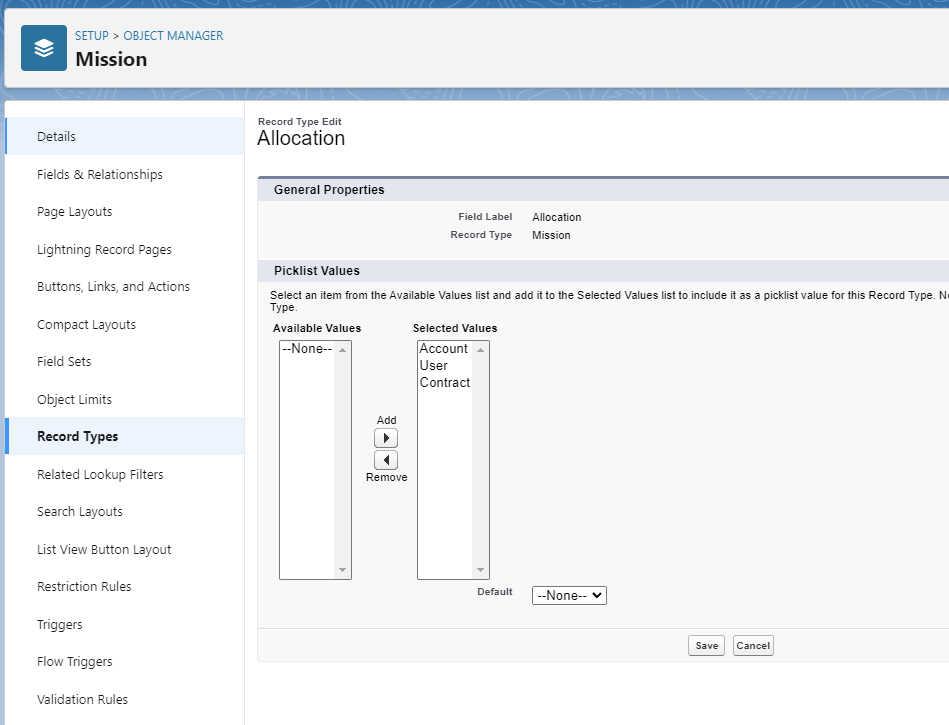Open the Details sidebar item

click(56, 137)
